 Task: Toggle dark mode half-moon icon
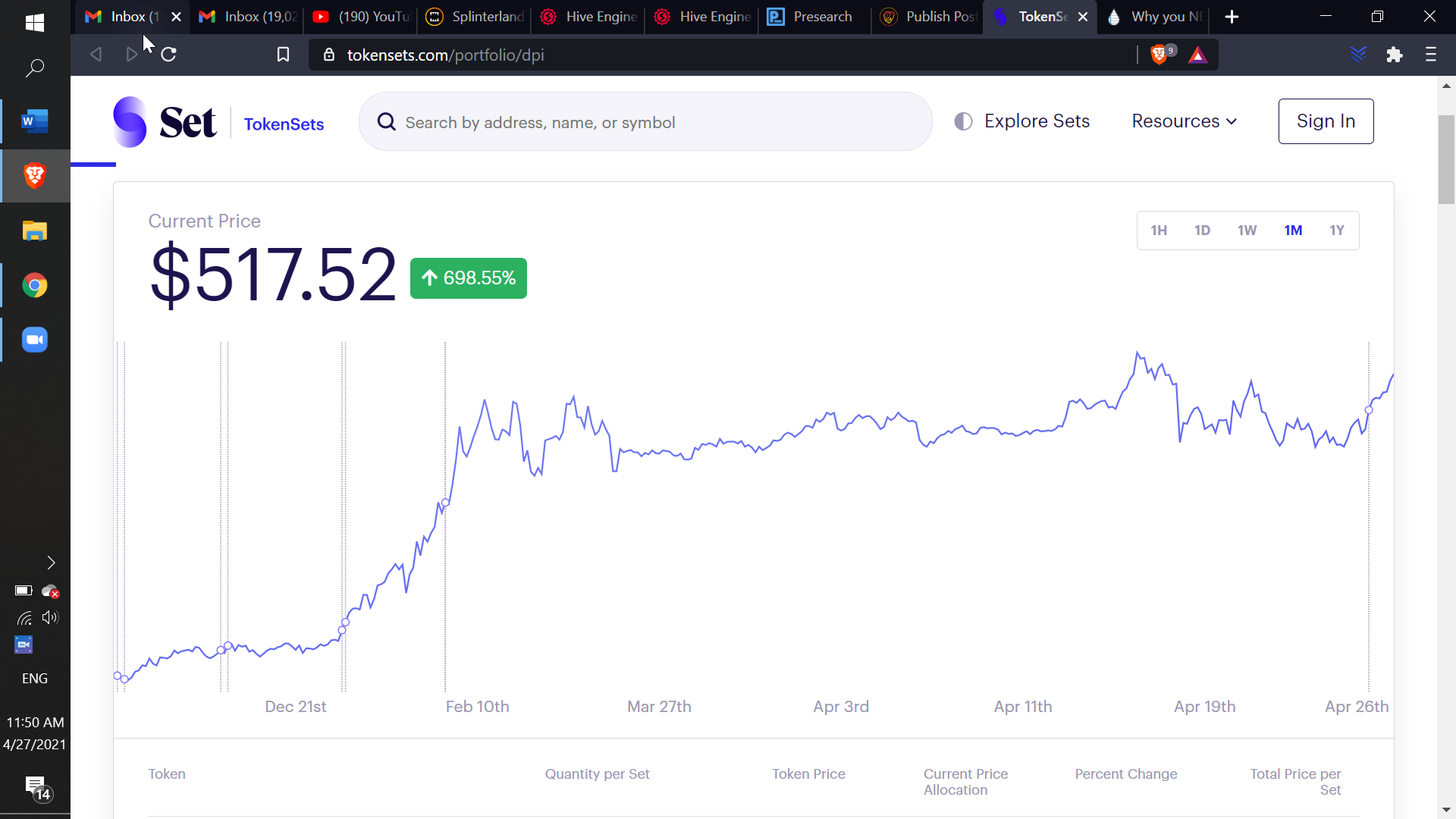click(x=963, y=121)
